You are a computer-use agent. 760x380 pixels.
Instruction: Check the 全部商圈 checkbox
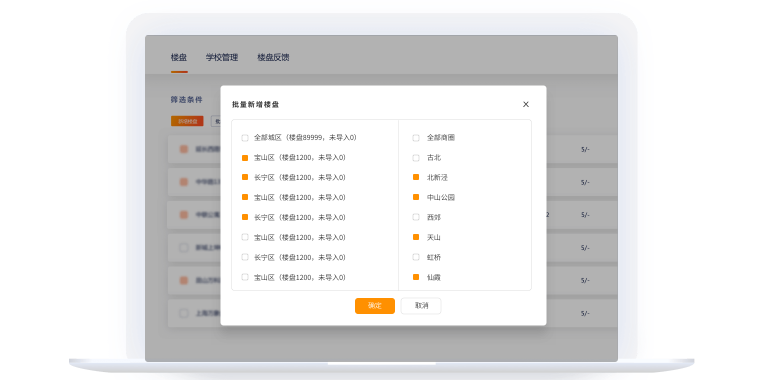click(416, 138)
